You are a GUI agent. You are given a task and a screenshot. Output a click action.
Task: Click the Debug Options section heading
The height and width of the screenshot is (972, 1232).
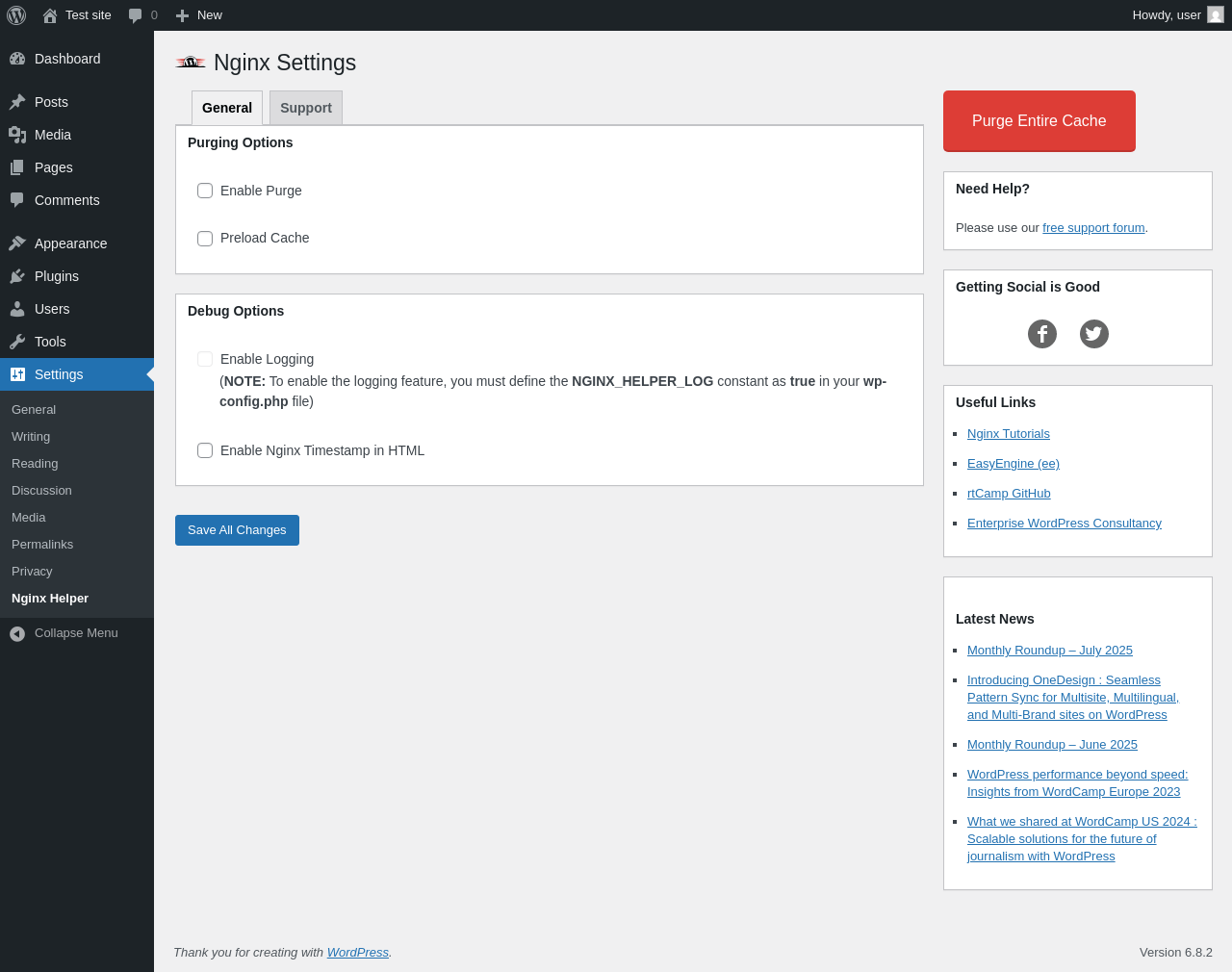pos(236,311)
